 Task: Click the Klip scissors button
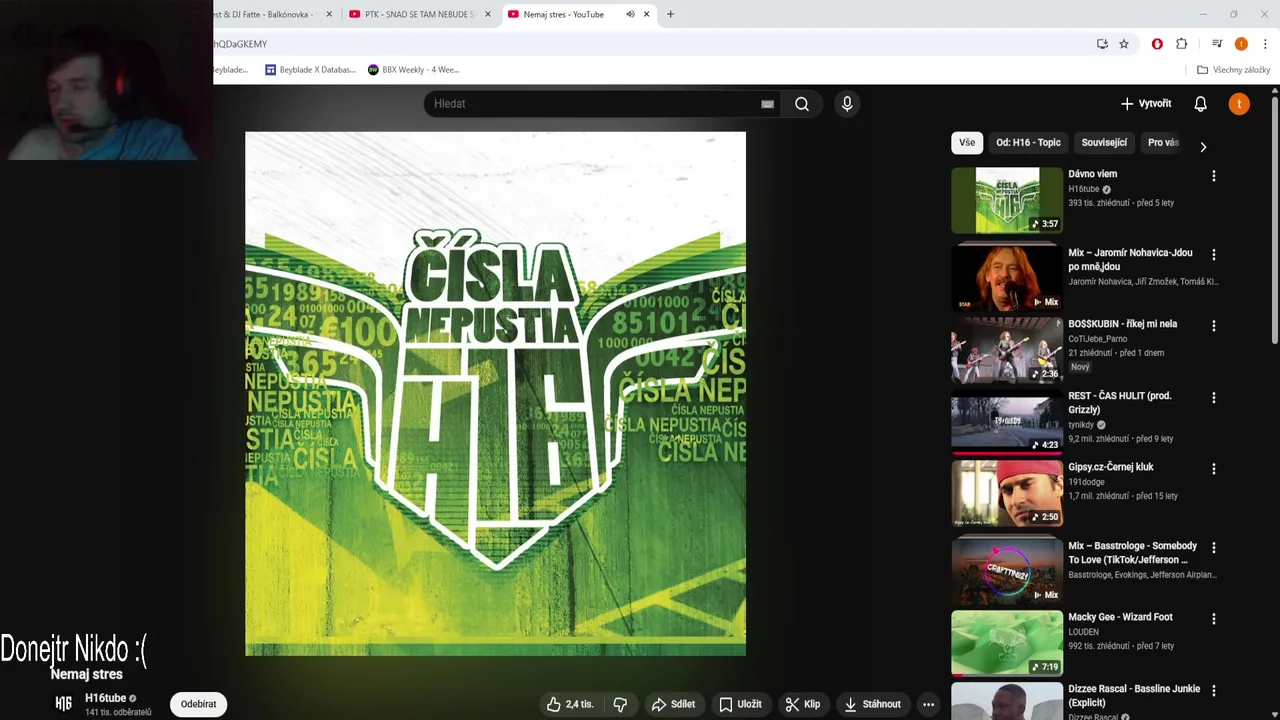point(802,704)
